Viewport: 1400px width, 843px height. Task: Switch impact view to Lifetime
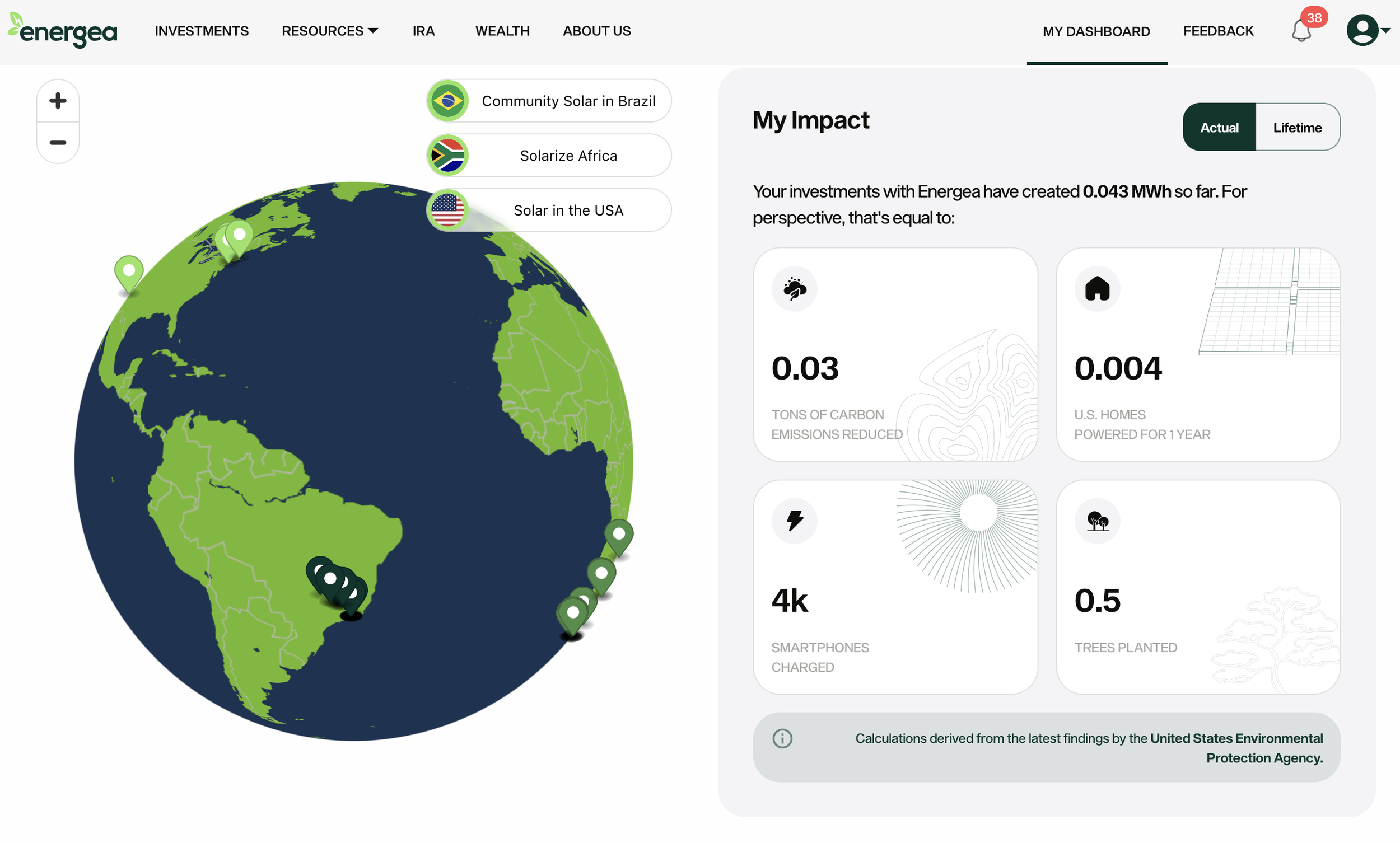pos(1297,127)
